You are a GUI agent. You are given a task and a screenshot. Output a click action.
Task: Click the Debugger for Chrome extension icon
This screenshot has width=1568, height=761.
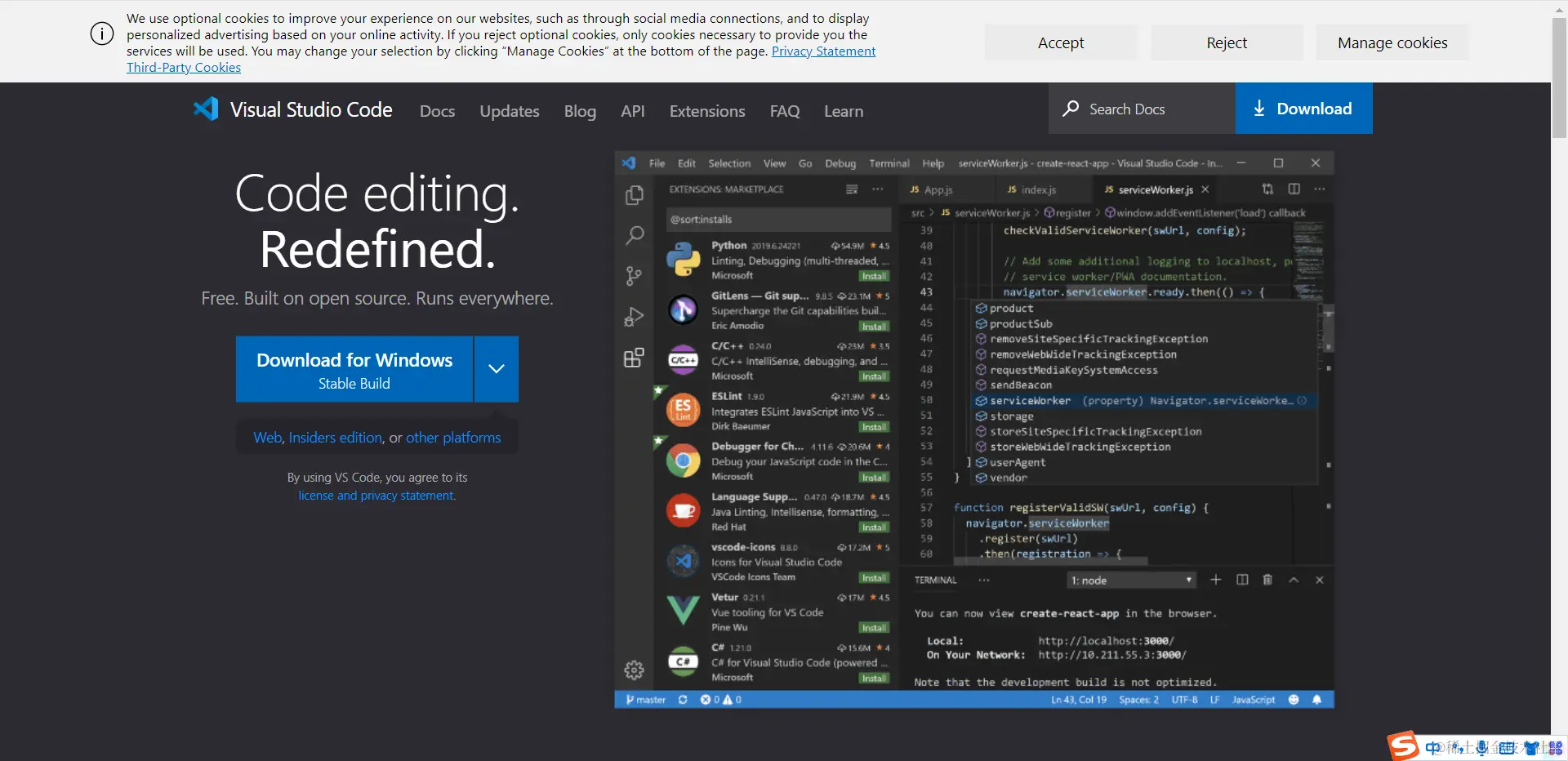pos(684,461)
